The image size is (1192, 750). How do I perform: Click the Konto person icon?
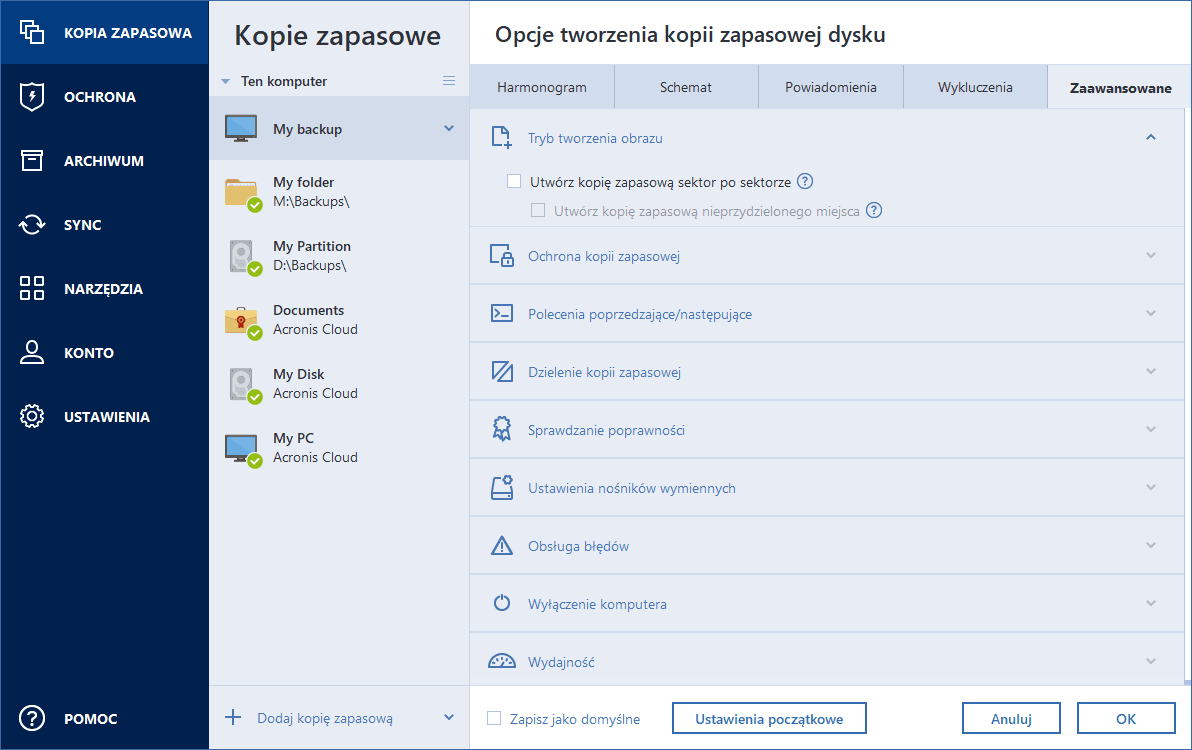pos(32,353)
